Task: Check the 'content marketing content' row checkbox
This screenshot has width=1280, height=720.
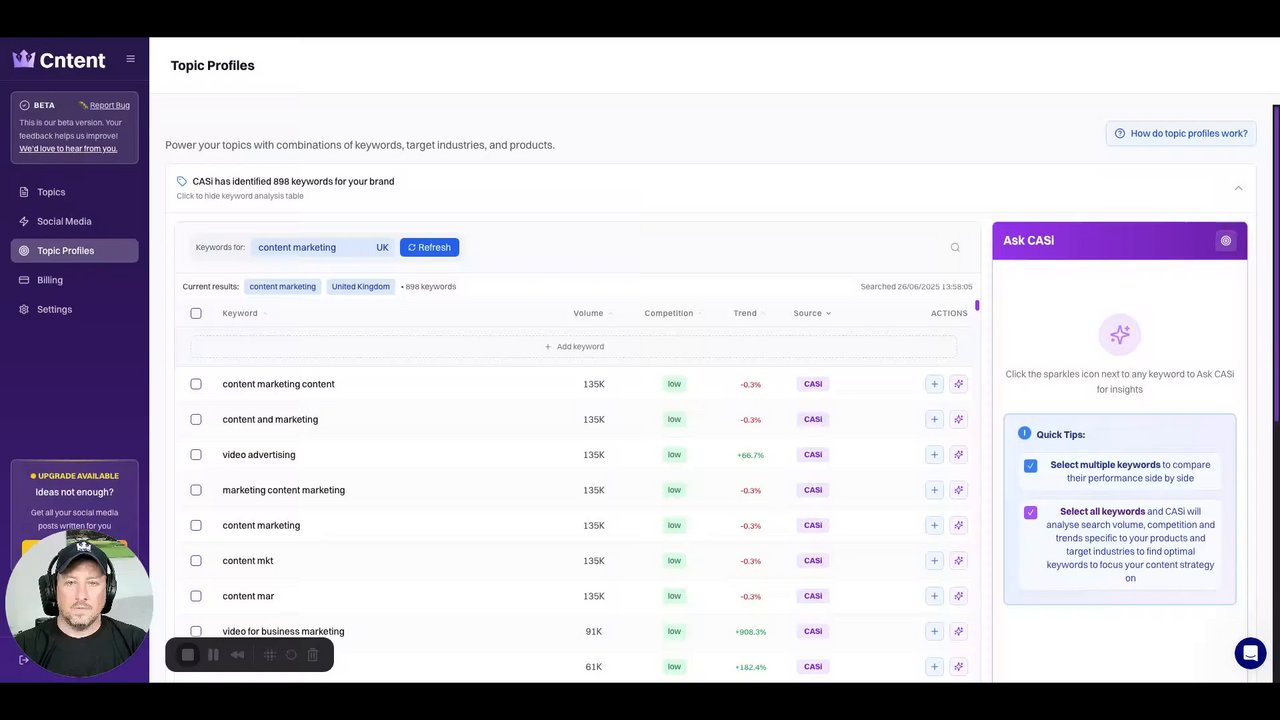Action: tap(196, 384)
